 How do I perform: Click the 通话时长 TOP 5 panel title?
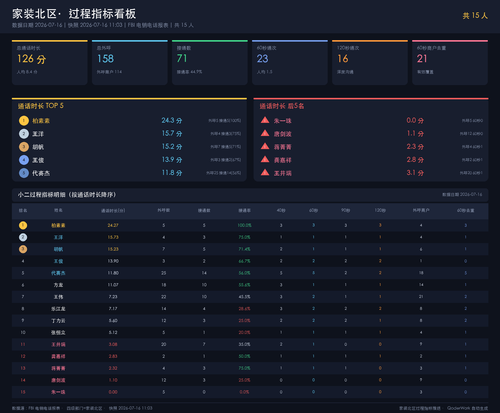tap(41, 106)
